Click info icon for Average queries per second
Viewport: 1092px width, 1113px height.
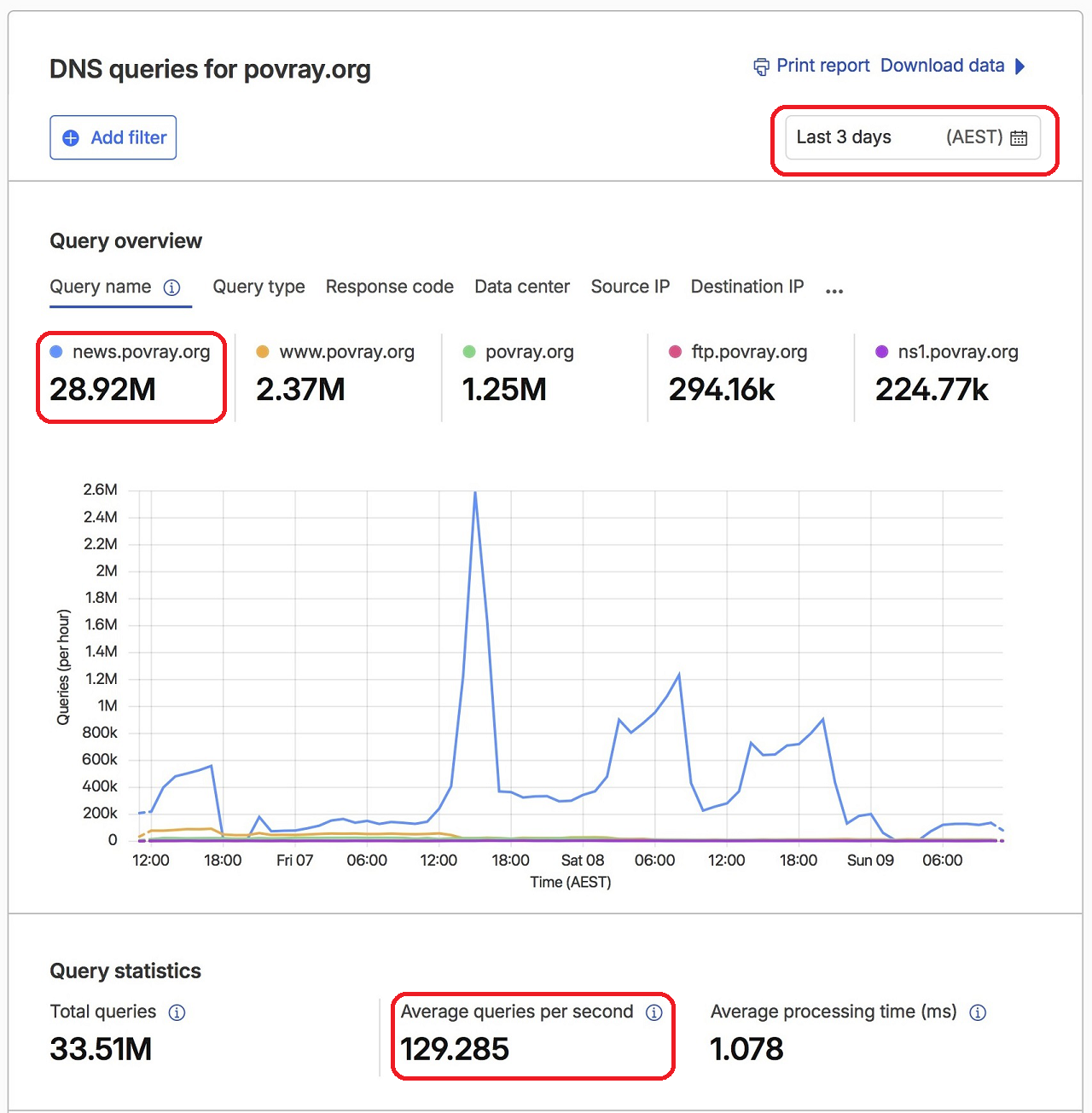[653, 1012]
